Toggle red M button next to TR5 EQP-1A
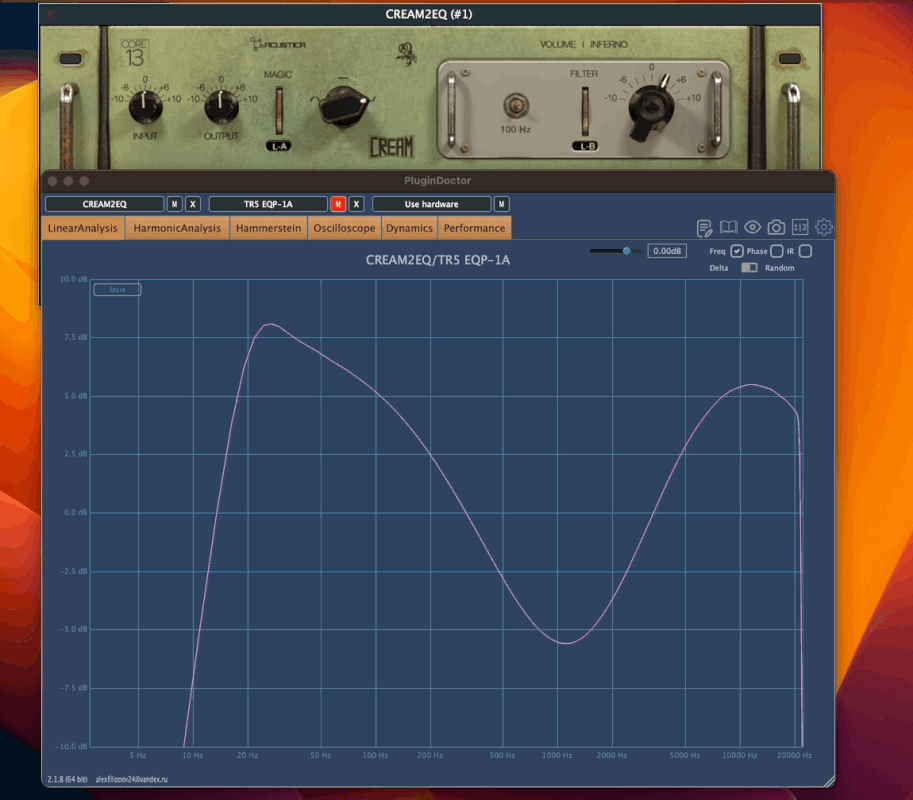913x800 pixels. (x=338, y=204)
